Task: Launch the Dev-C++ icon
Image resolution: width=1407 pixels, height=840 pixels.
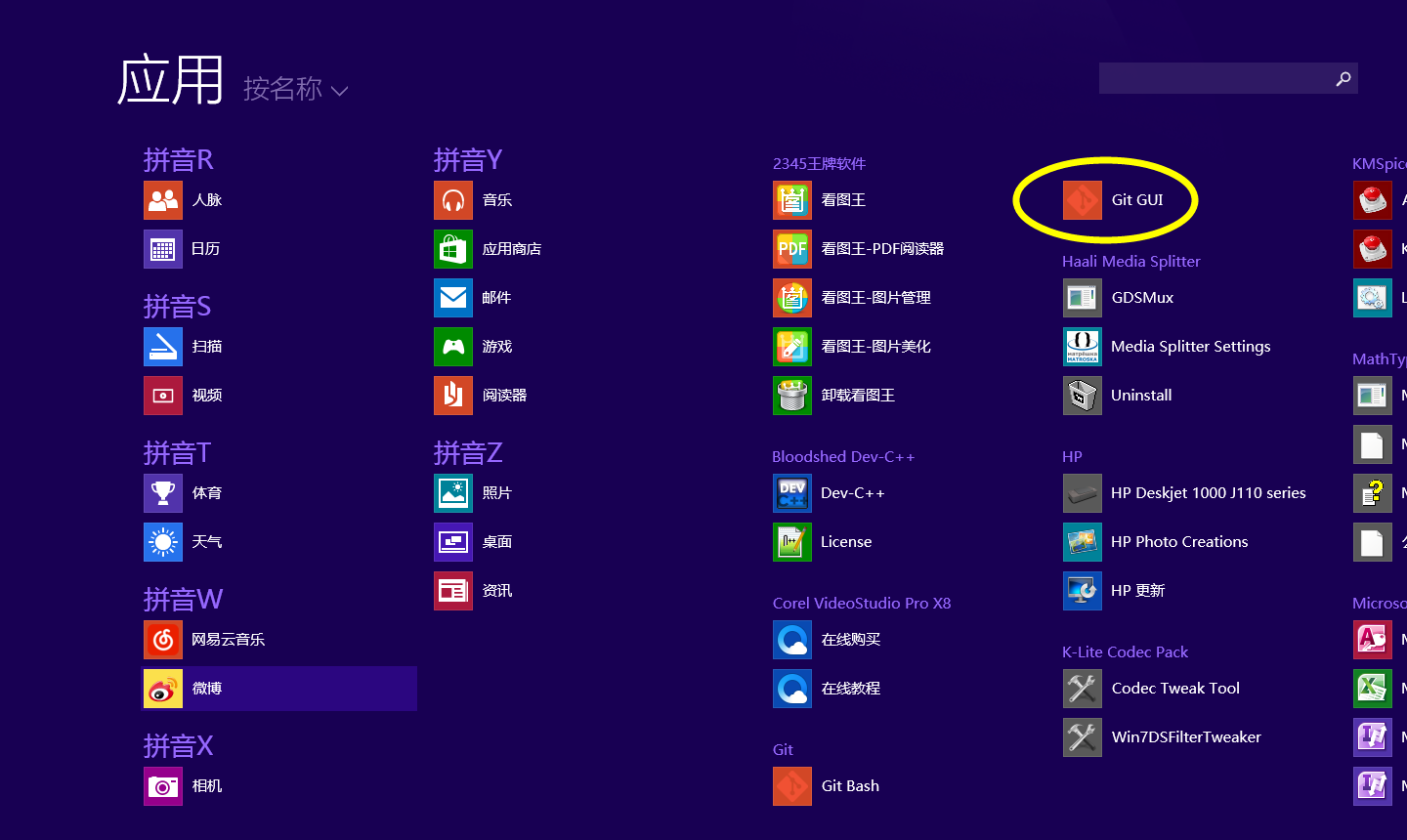Action: pyautogui.click(x=792, y=493)
